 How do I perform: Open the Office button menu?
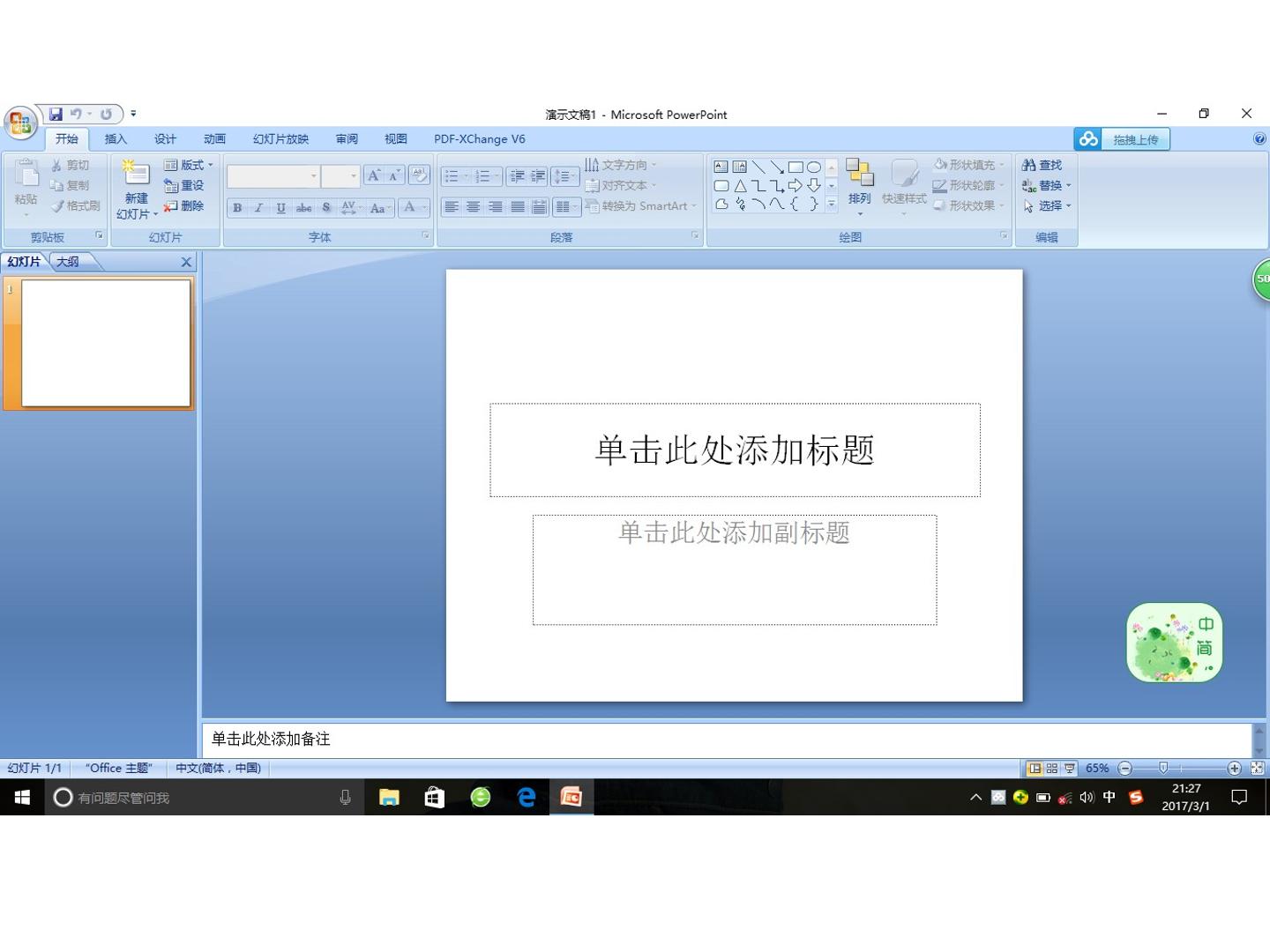click(x=20, y=123)
